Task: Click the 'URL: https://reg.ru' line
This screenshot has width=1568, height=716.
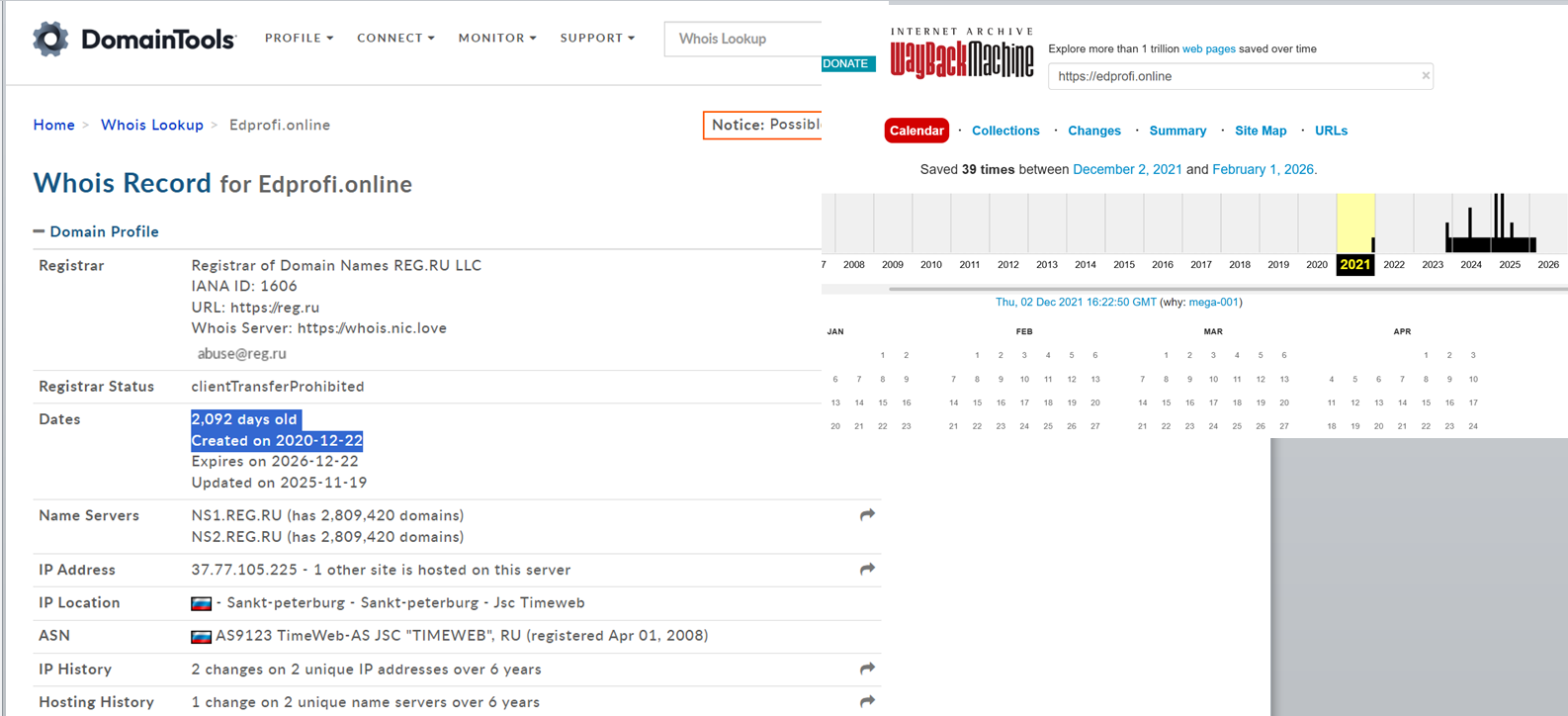Action: click(255, 308)
